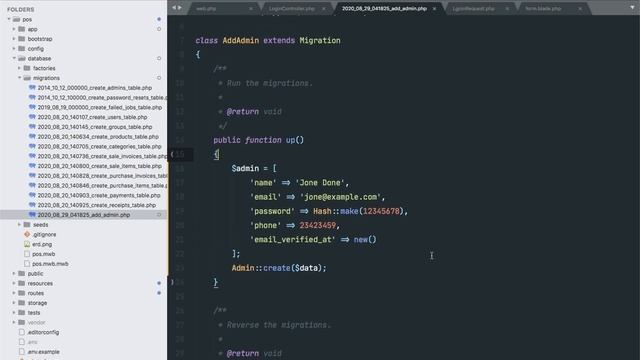
Task: Open the form.blade.php tab
Action: (x=543, y=9)
